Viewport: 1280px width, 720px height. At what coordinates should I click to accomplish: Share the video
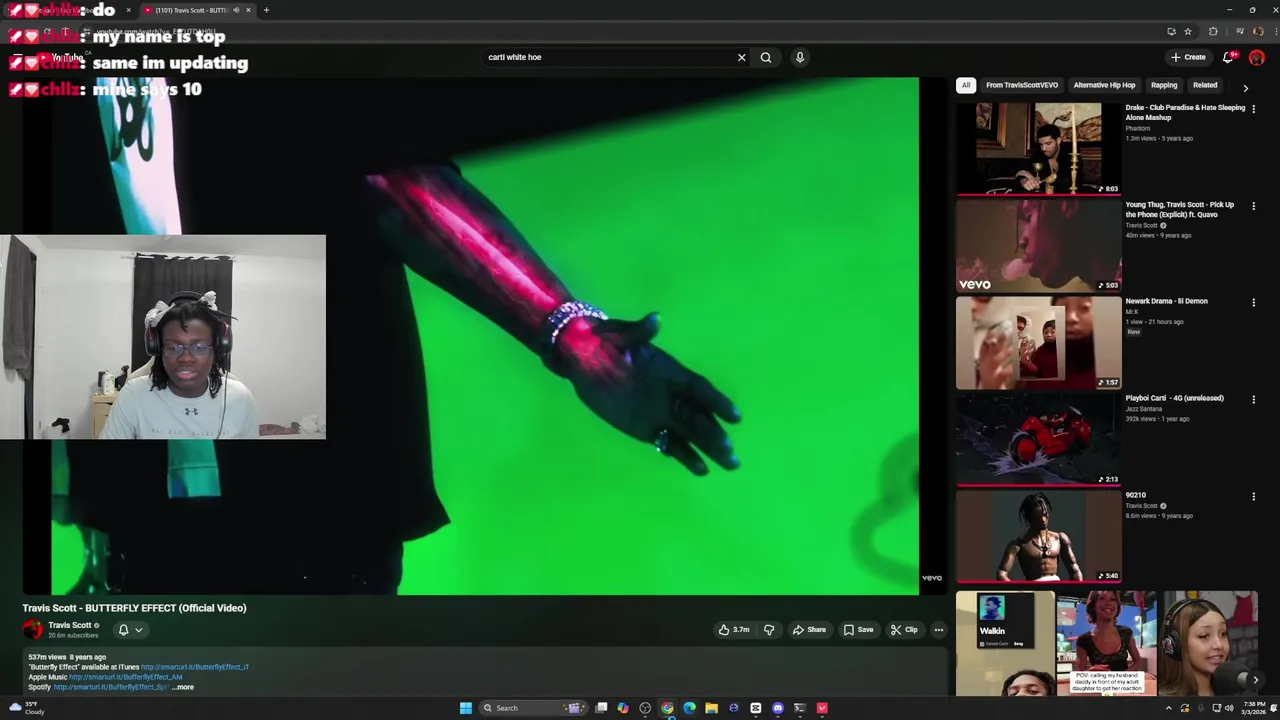[809, 630]
